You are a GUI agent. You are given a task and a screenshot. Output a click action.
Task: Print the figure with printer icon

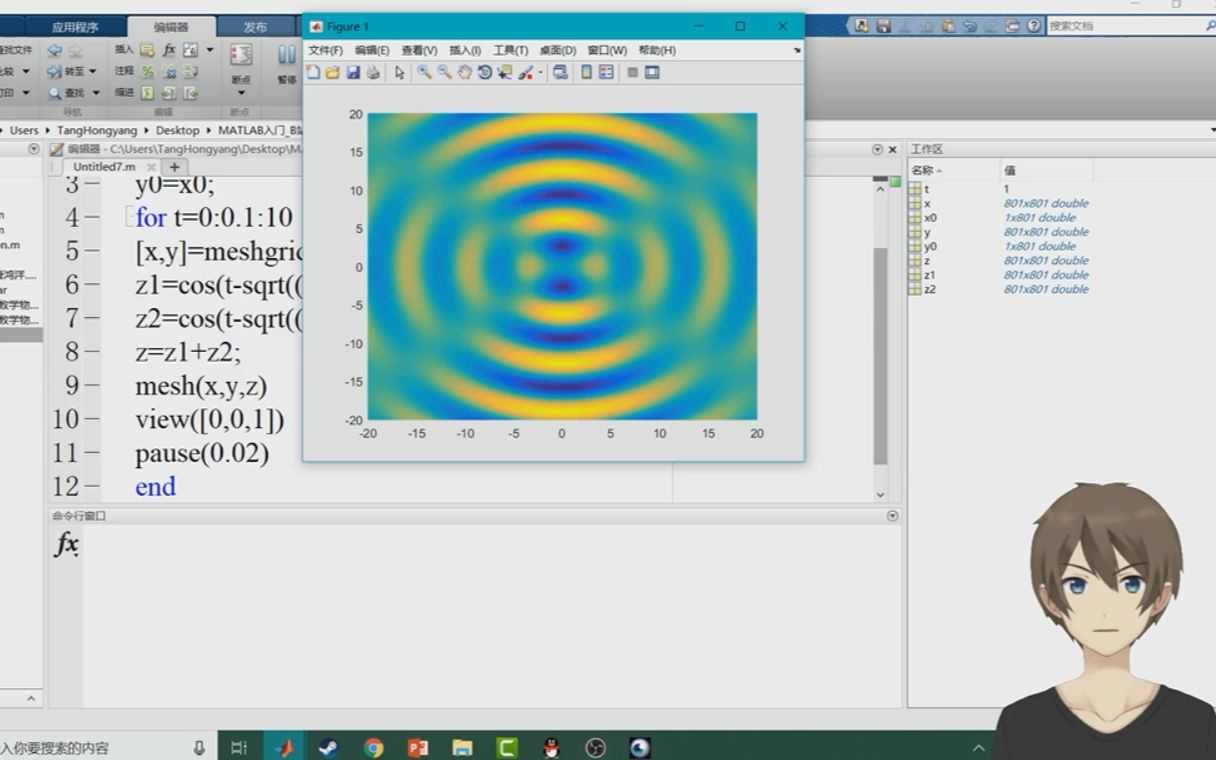[373, 72]
